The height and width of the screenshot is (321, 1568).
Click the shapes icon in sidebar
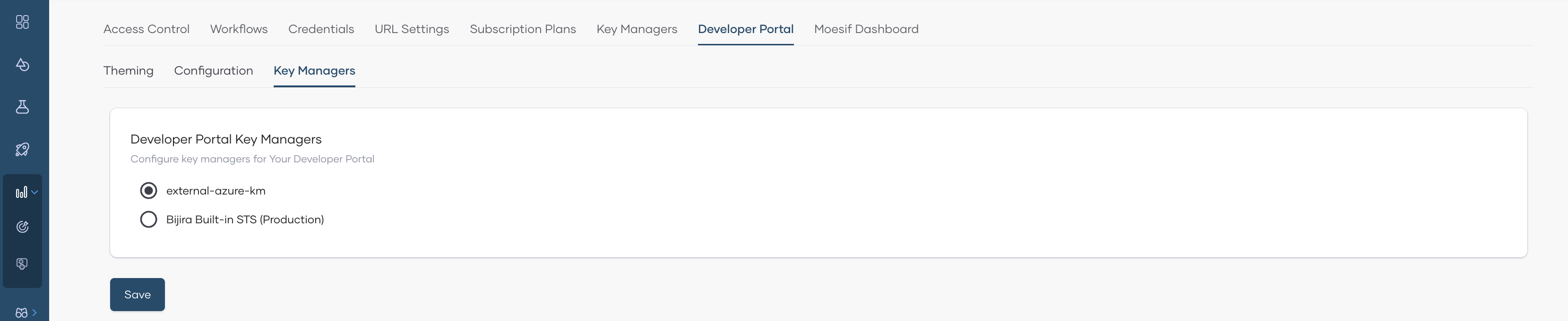coord(23,65)
